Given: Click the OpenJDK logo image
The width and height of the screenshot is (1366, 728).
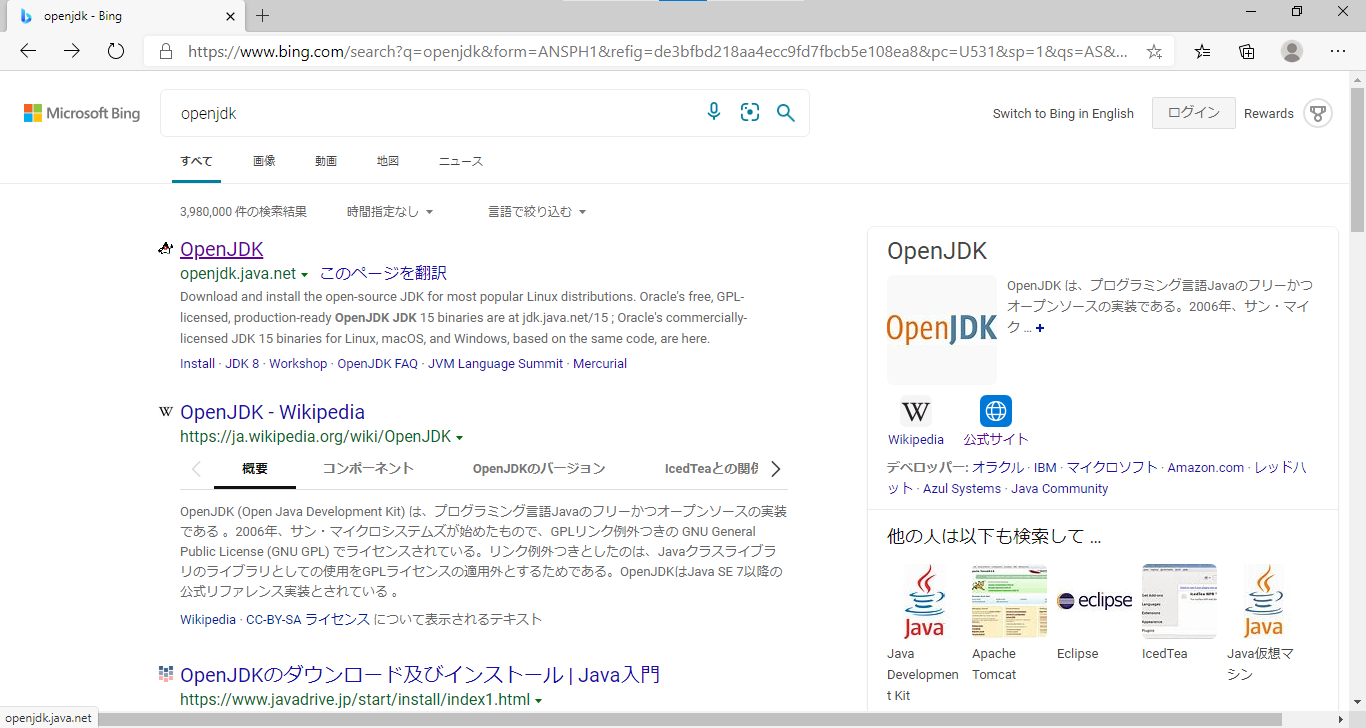Looking at the screenshot, I should pyautogui.click(x=942, y=330).
